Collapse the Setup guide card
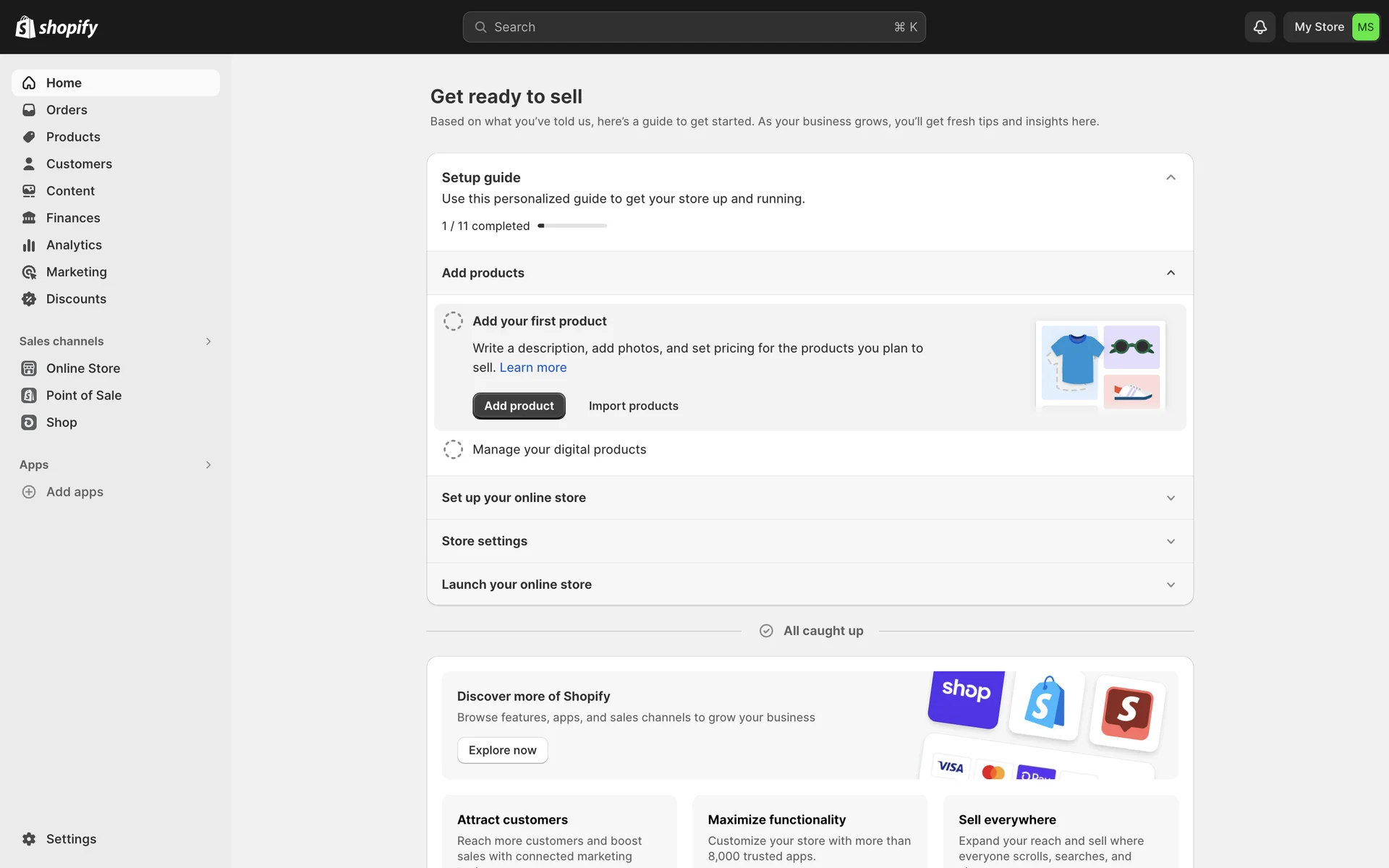 1171,178
